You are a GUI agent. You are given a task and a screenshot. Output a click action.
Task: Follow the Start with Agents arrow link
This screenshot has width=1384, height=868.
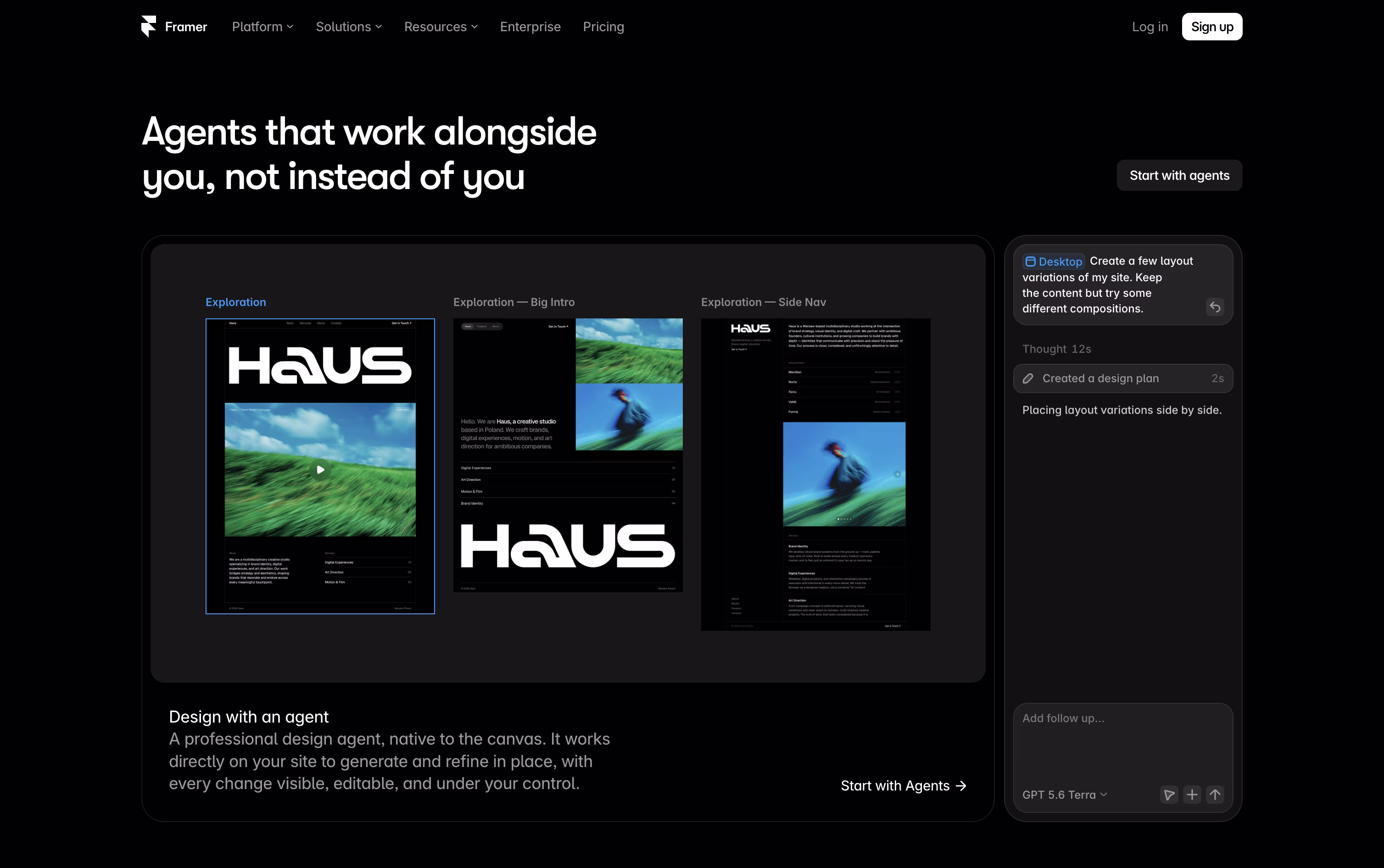point(904,785)
